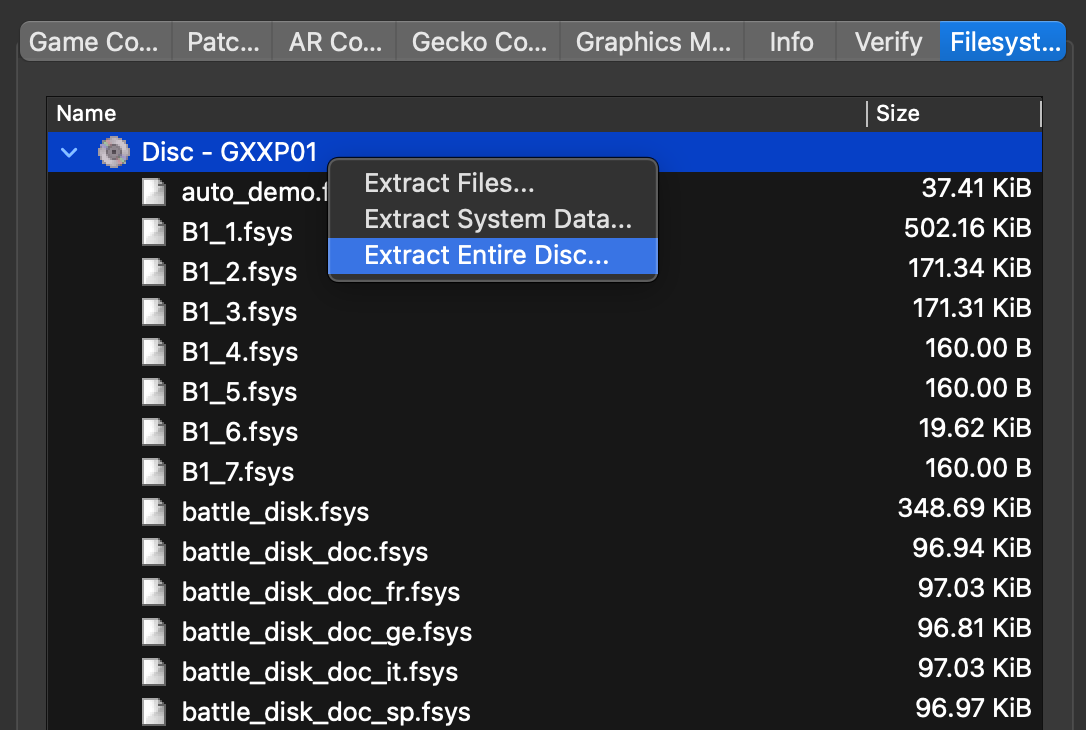Click the 96.97 KiB size value
Screen dimensions: 1086x730
point(973,708)
